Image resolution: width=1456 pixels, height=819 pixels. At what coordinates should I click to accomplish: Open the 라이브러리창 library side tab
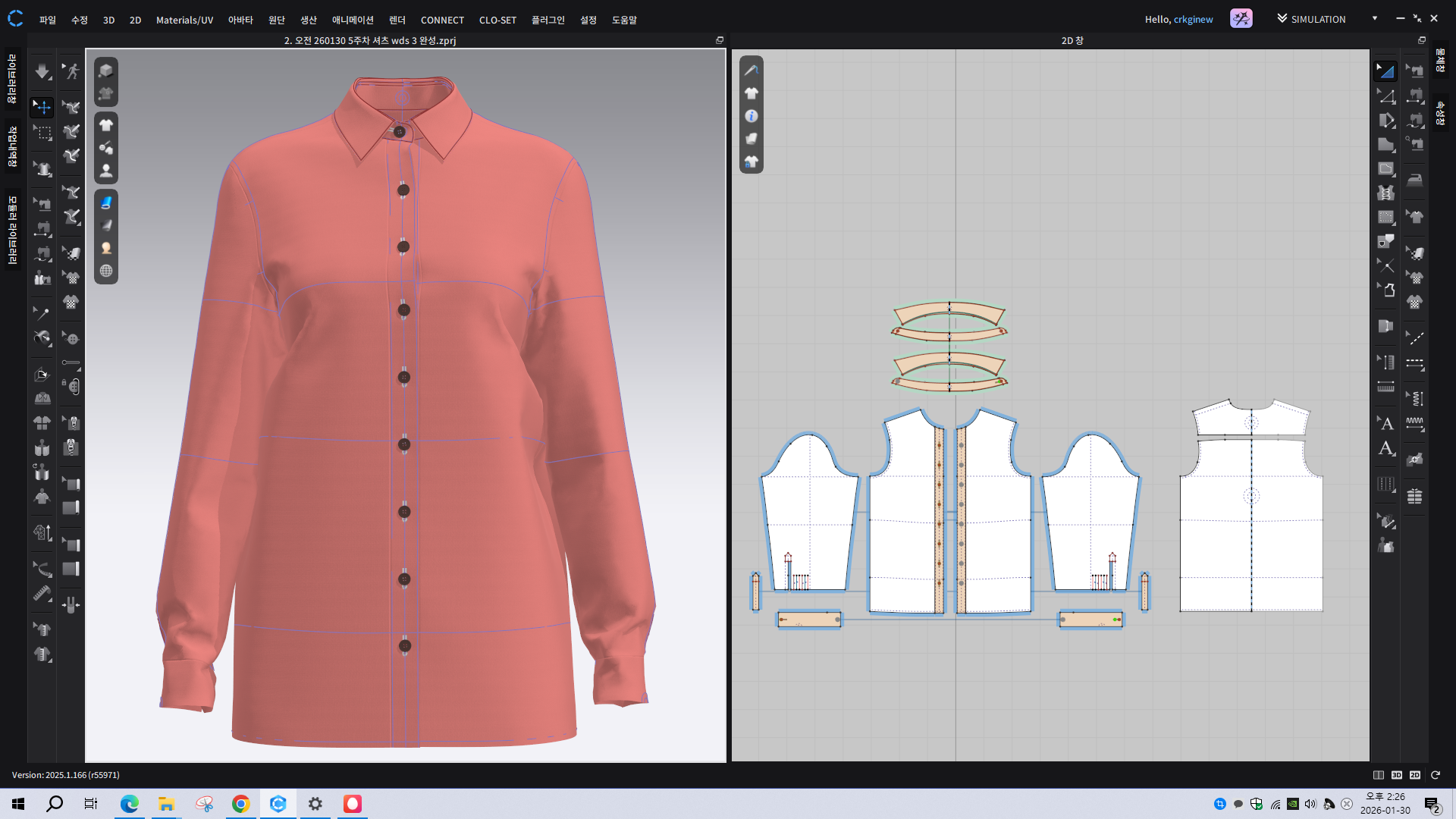click(12, 79)
